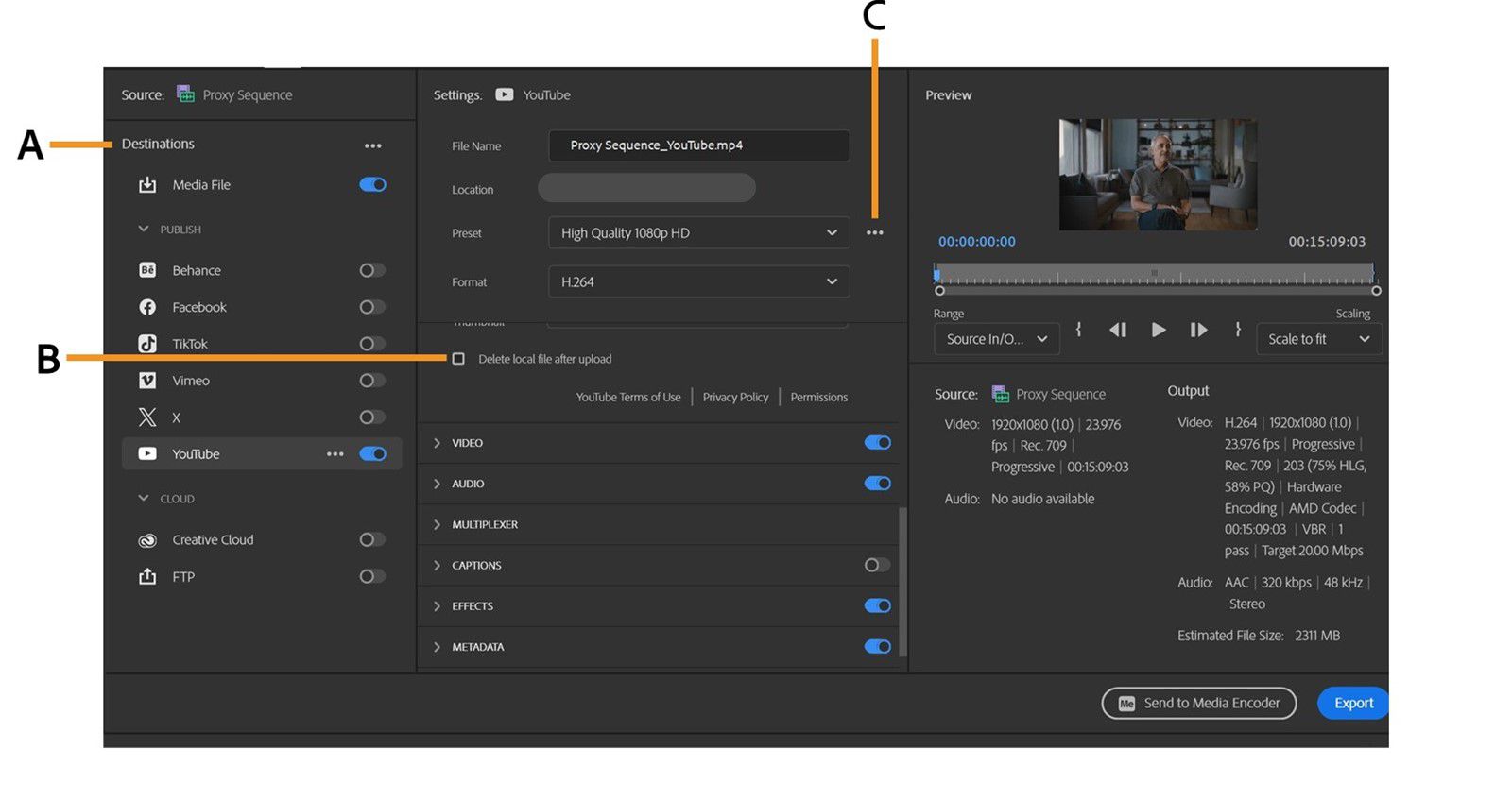
Task: Open preset more options next to Preset dropdown
Action: pyautogui.click(x=875, y=233)
